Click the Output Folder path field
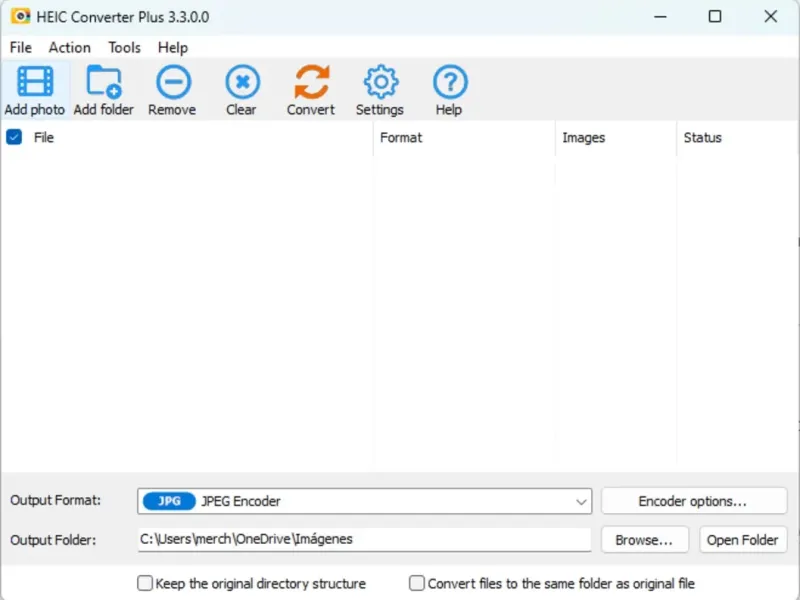 [364, 539]
